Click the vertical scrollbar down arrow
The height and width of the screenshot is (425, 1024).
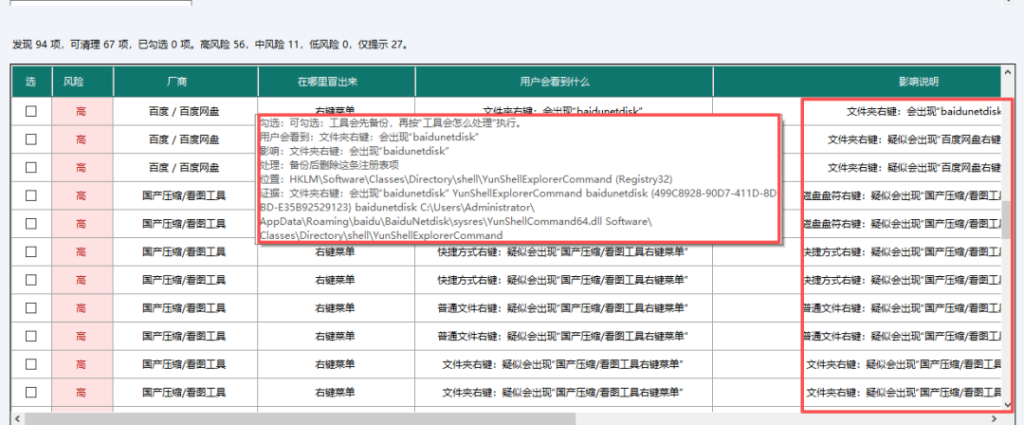click(1008, 407)
